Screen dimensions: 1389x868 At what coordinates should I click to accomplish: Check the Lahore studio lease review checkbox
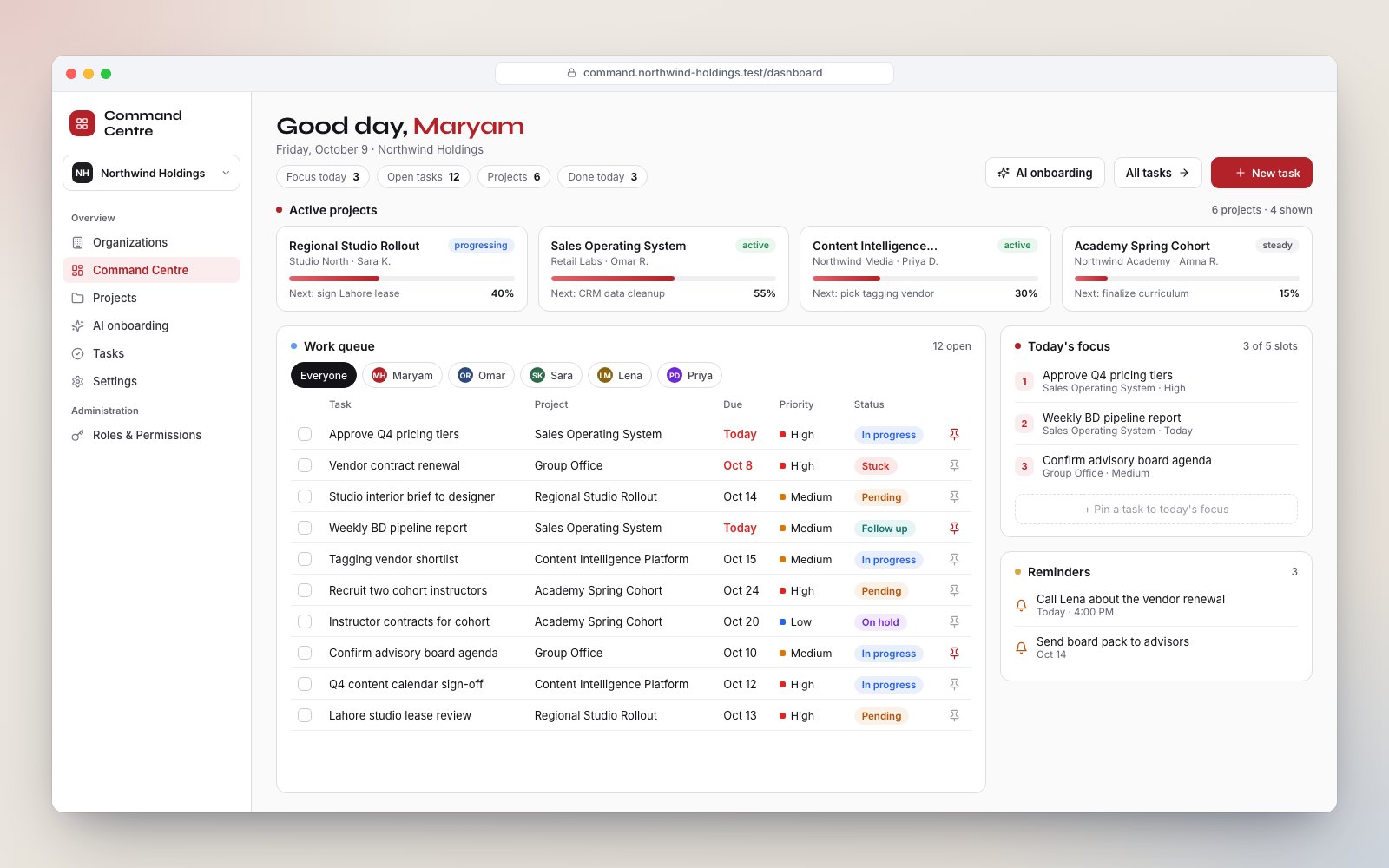click(305, 715)
